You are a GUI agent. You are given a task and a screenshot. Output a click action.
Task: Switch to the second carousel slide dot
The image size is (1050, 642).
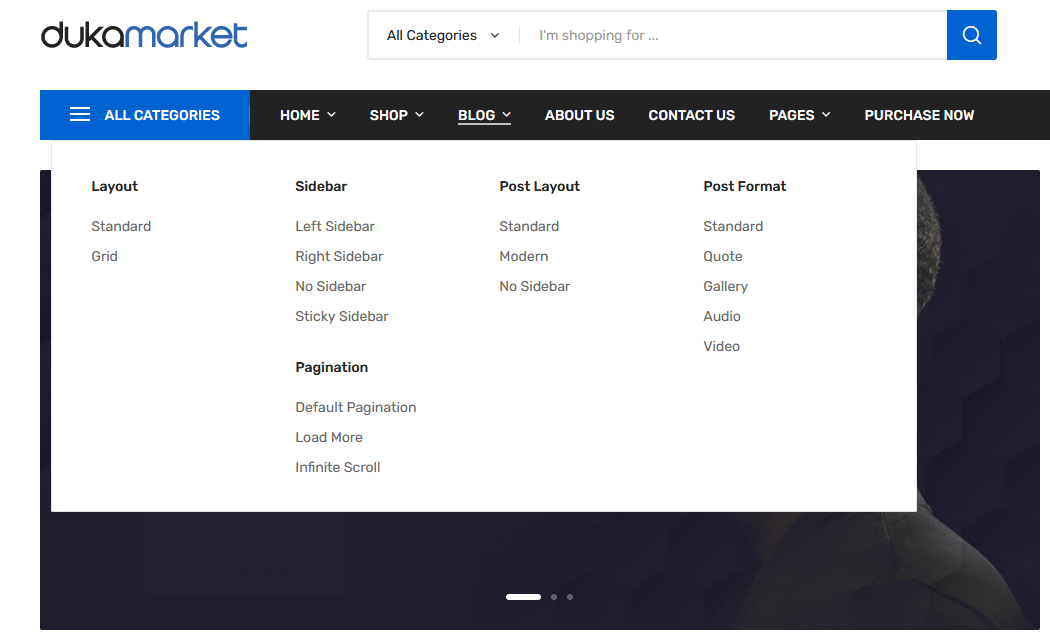click(554, 597)
